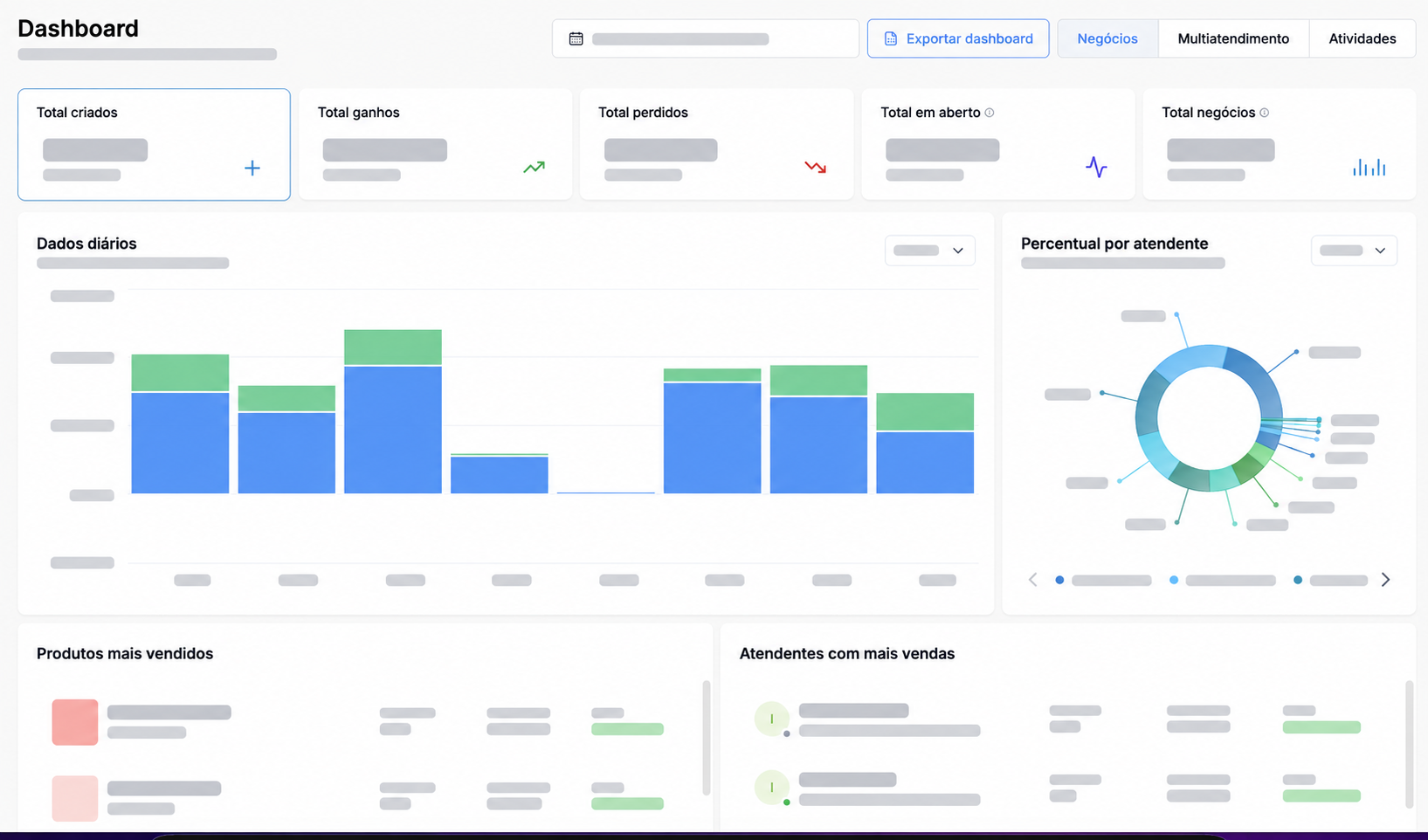The height and width of the screenshot is (840, 1428).
Task: Select the Total perdidos card label
Action: (x=643, y=113)
